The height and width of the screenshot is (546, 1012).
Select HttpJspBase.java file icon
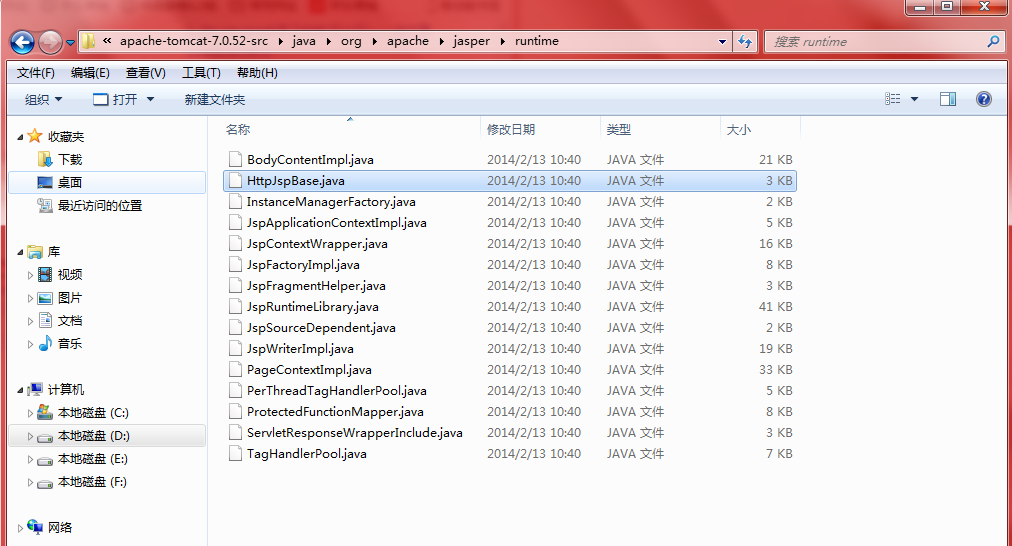click(x=236, y=181)
